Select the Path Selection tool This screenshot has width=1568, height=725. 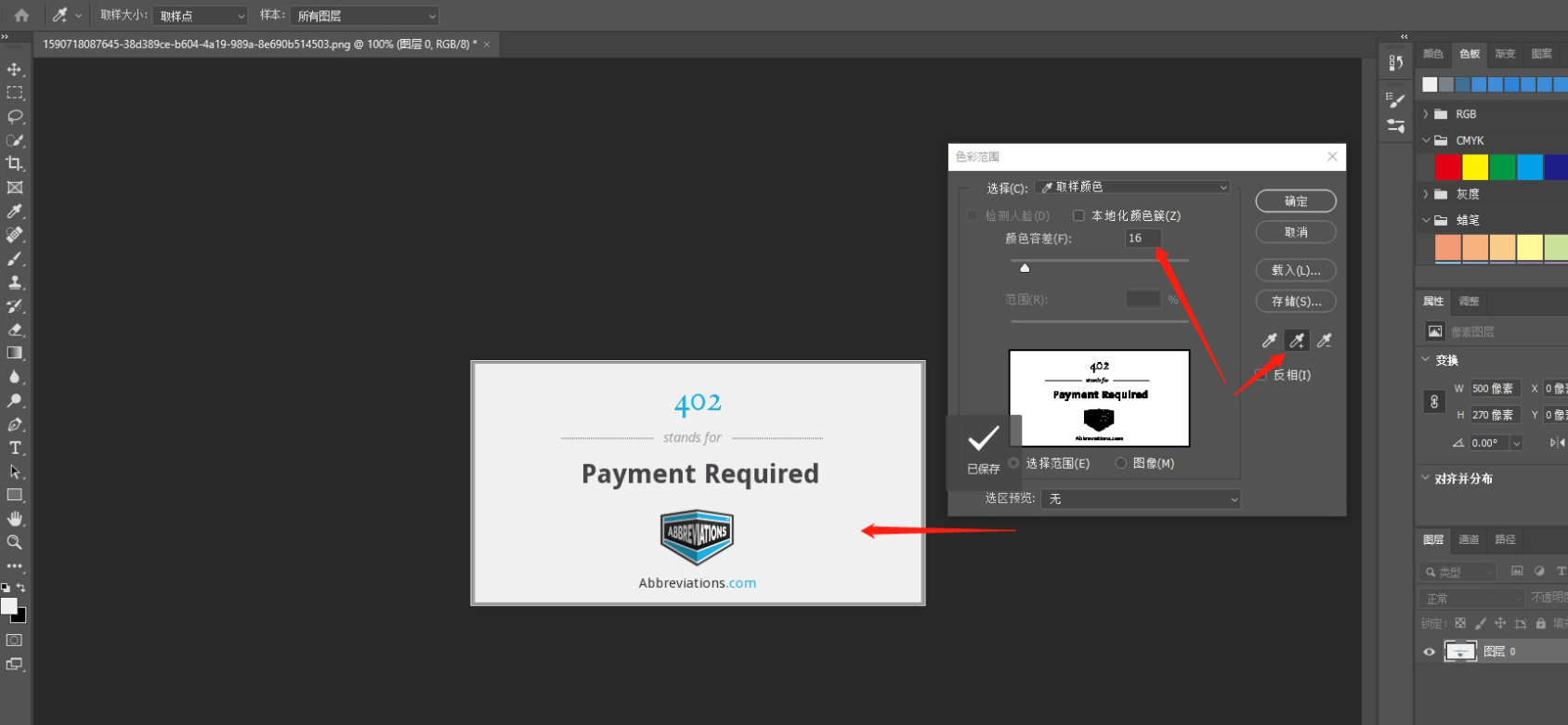pos(15,472)
